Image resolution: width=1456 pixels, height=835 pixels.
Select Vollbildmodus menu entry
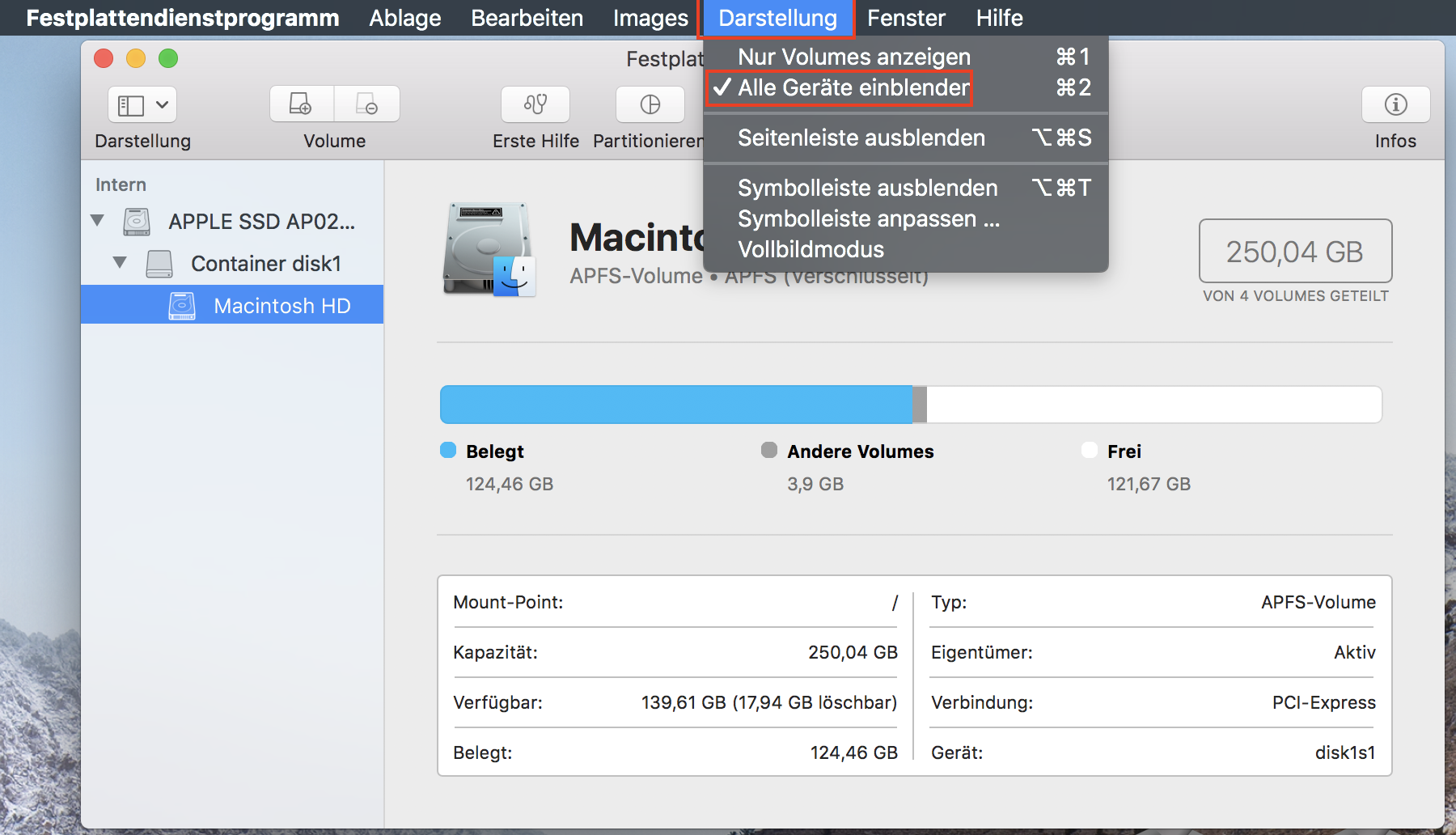coord(811,249)
